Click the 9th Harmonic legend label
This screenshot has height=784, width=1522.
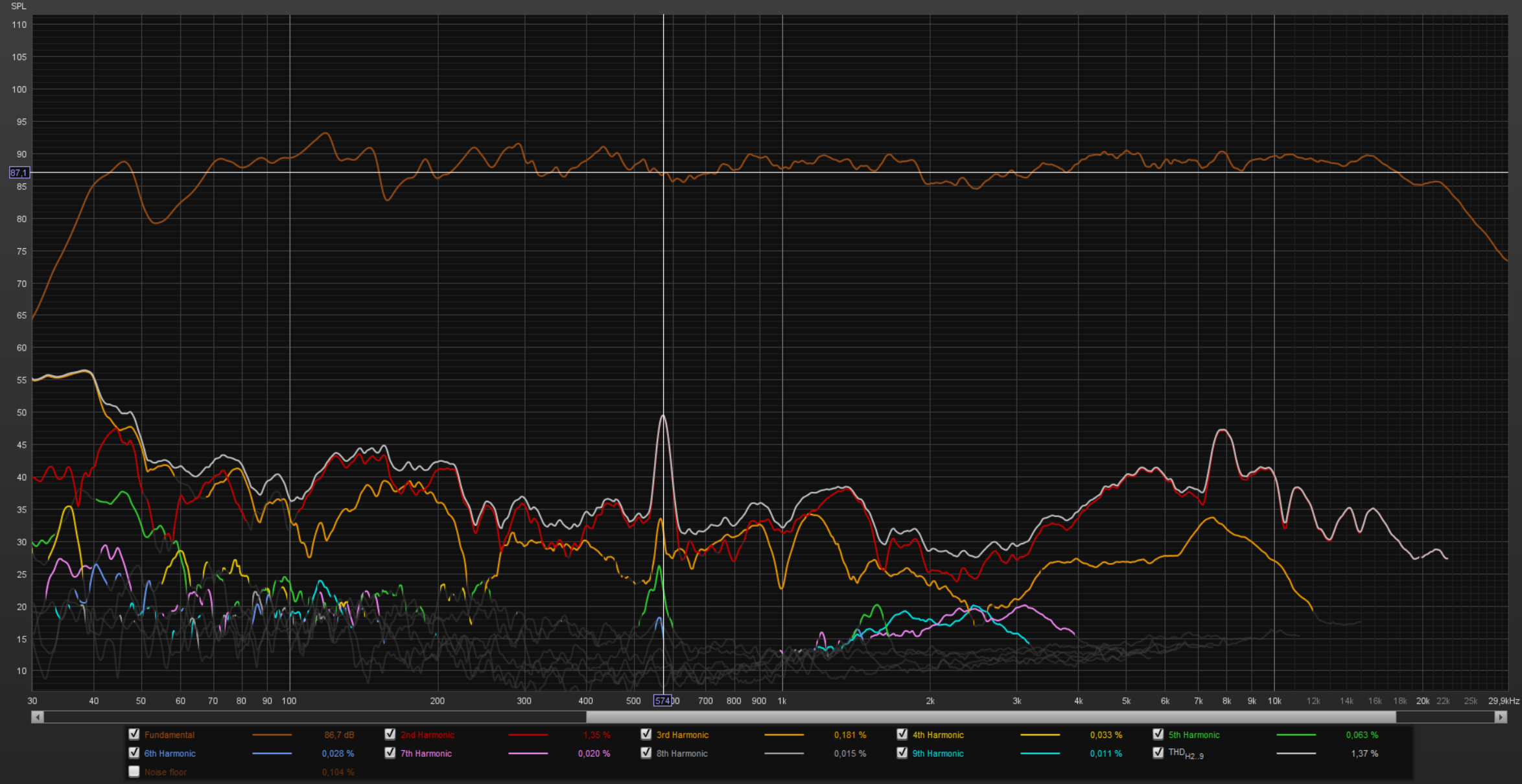point(938,754)
